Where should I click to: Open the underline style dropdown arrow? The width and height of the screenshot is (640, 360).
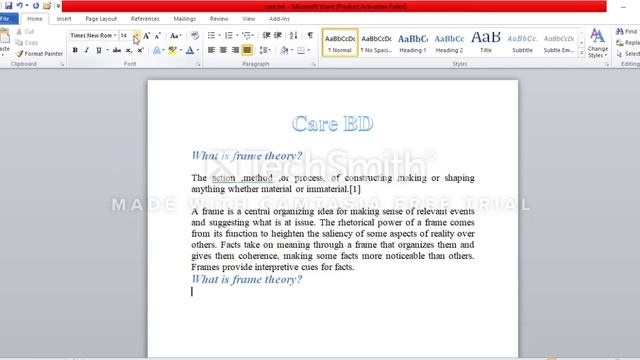[x=107, y=50]
